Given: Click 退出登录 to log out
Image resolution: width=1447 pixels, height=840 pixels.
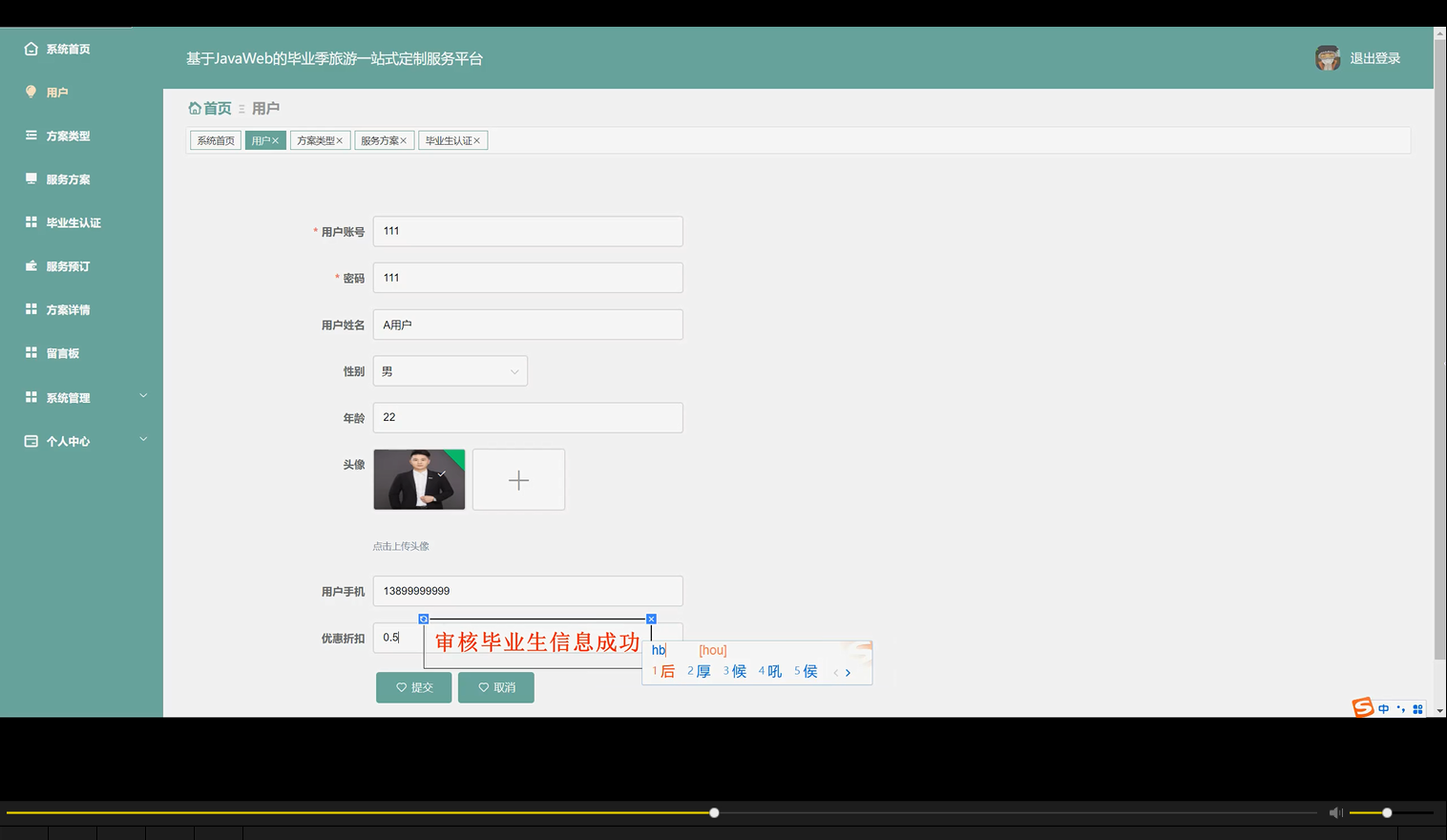Looking at the screenshot, I should click(x=1375, y=58).
